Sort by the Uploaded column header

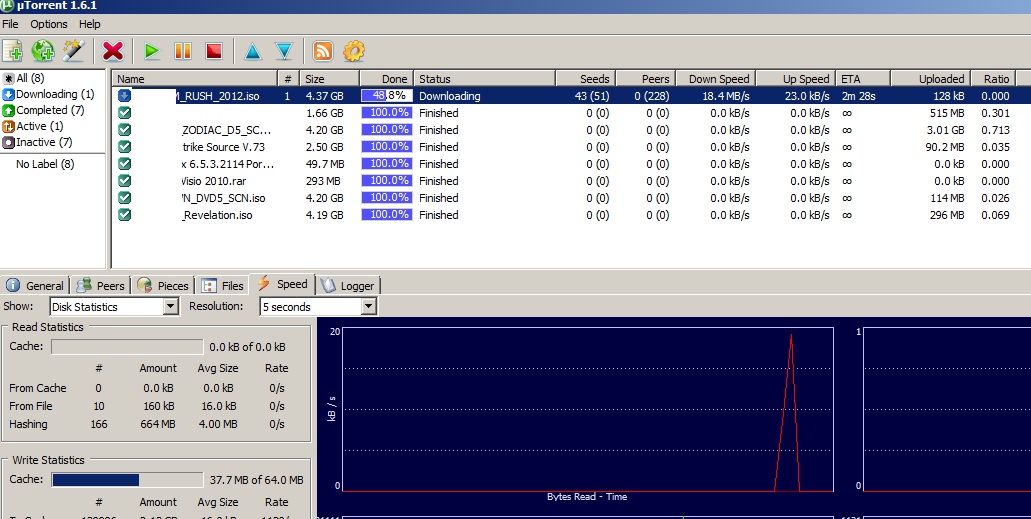930,78
